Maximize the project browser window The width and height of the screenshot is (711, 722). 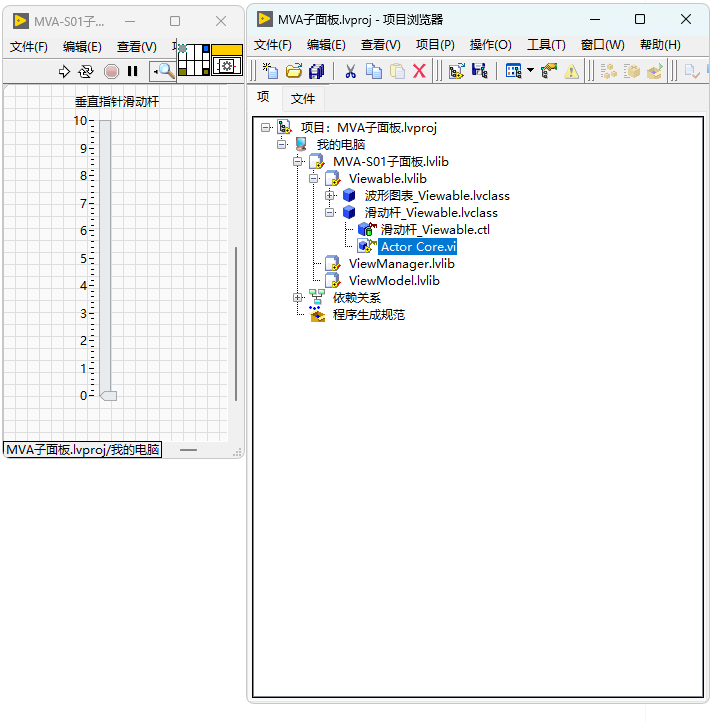pos(640,19)
